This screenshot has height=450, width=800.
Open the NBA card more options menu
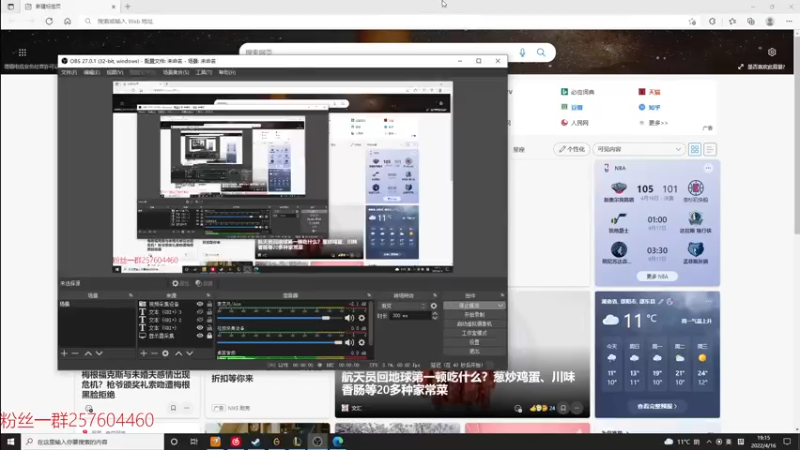click(x=708, y=168)
